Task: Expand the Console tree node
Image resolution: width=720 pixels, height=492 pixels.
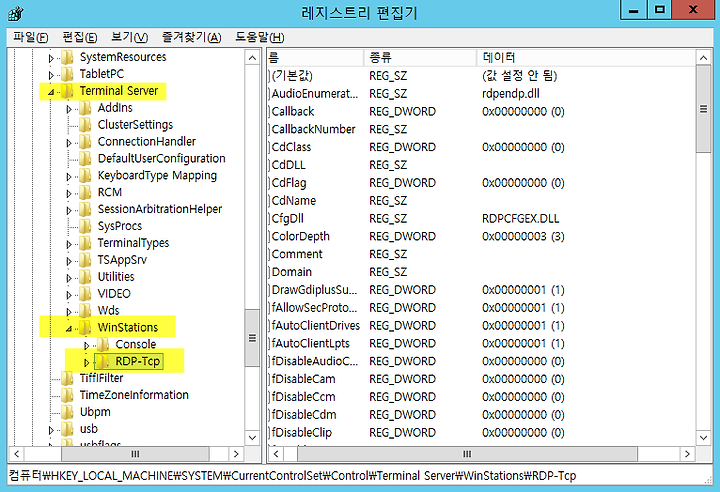Action: coord(86,345)
